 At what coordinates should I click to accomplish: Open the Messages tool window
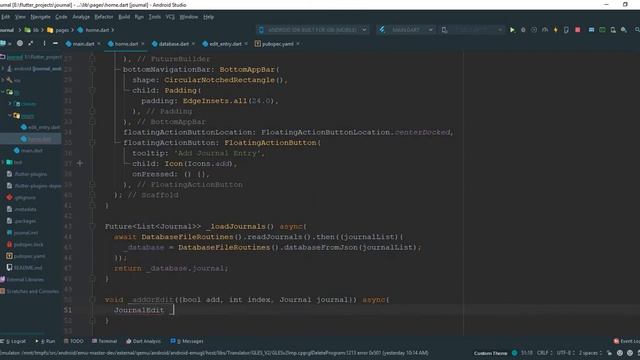point(187,341)
